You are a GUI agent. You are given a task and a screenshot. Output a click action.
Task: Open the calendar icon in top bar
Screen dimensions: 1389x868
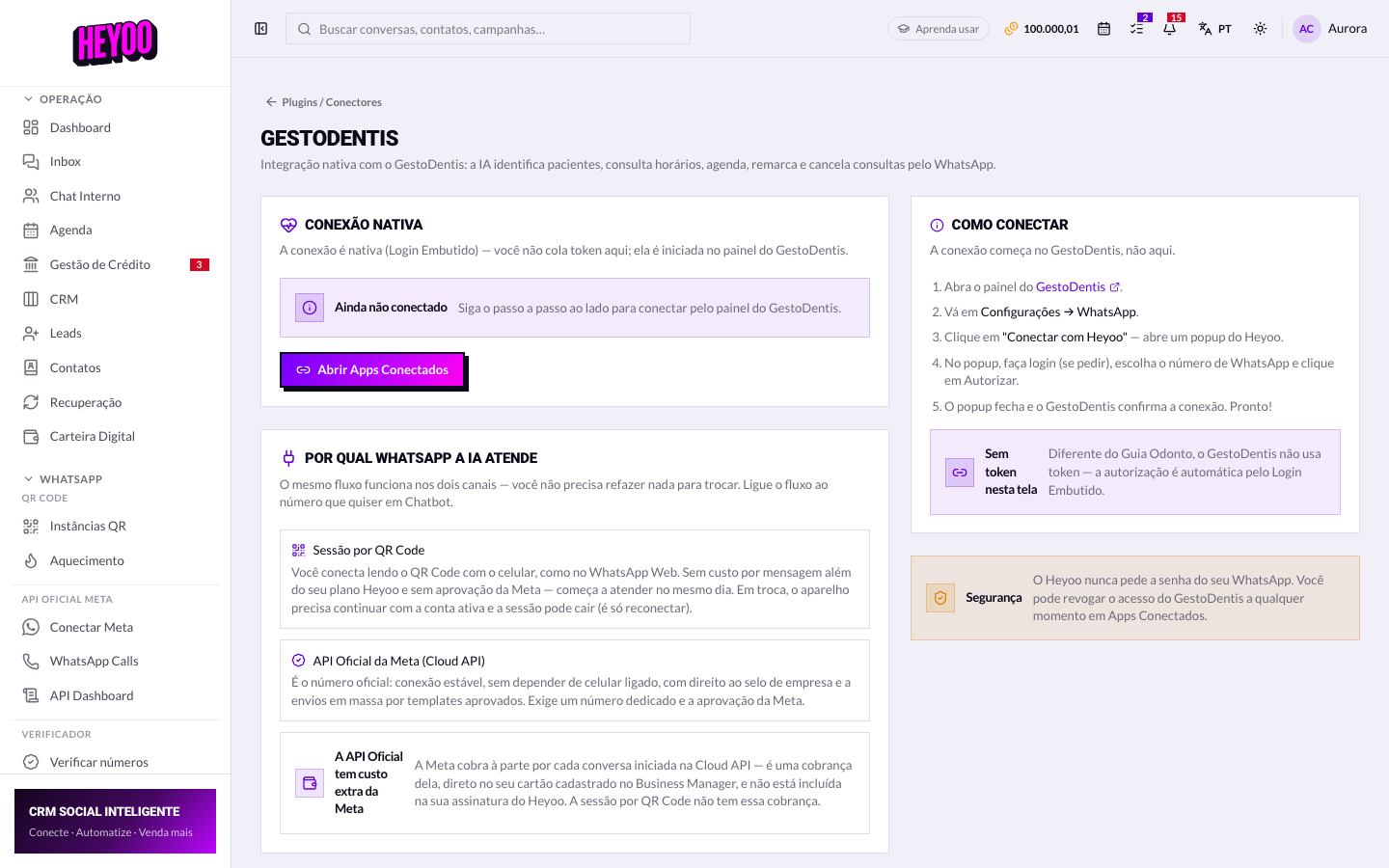1103,29
